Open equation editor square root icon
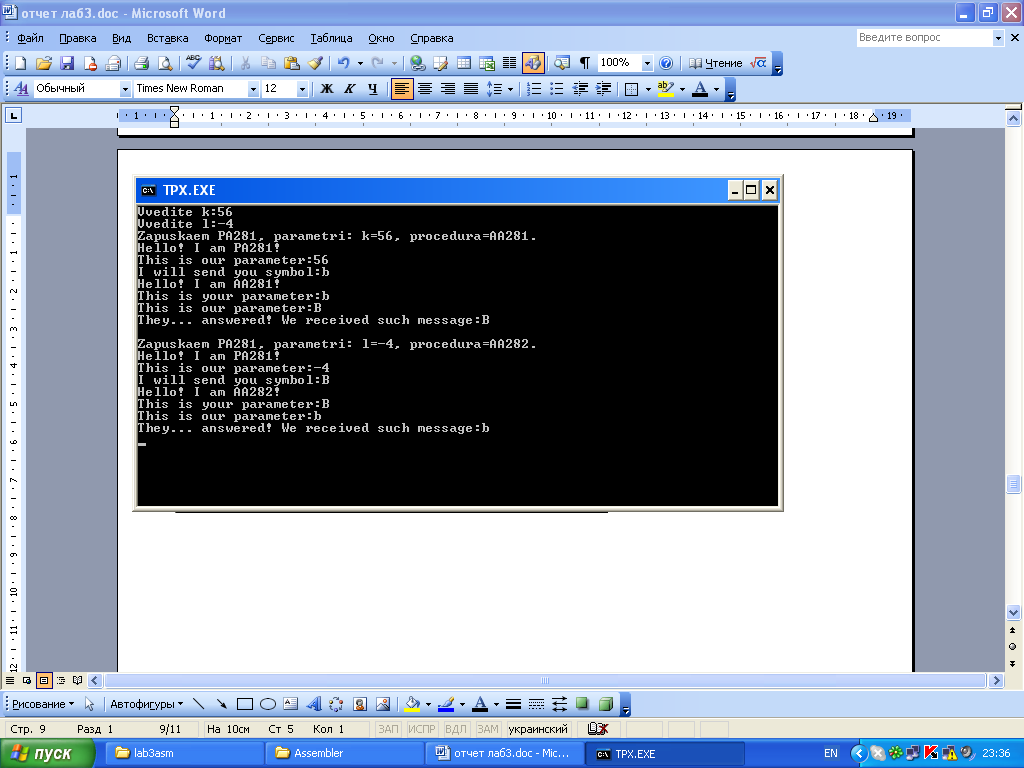 click(758, 63)
